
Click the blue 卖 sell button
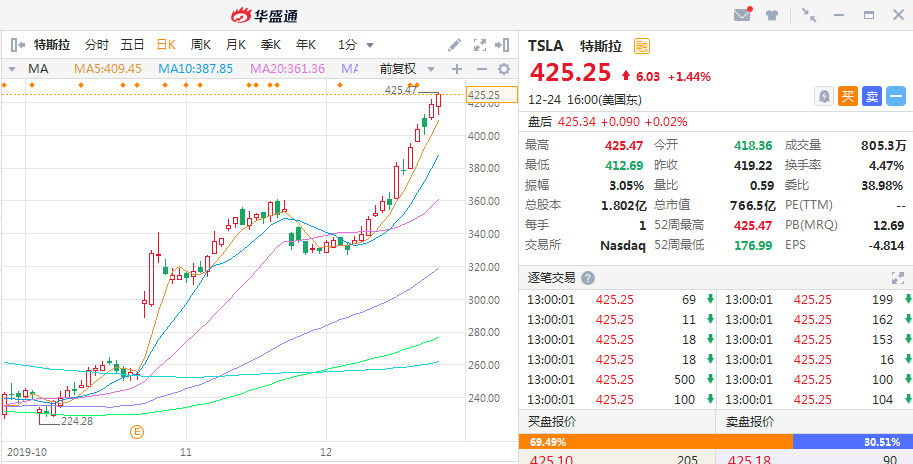point(872,97)
